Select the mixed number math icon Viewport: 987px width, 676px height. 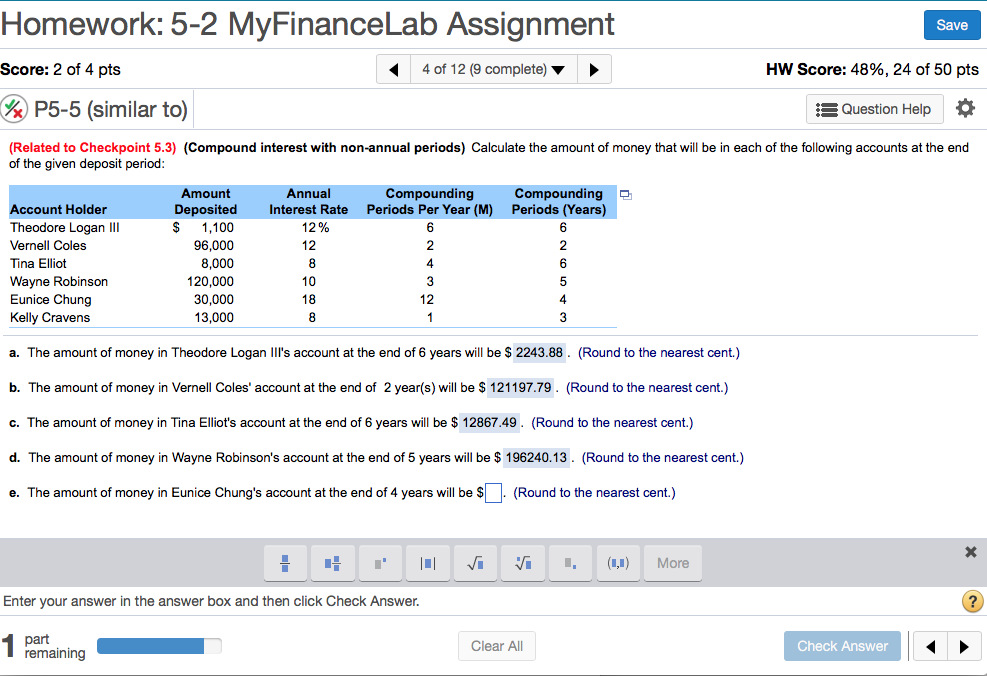click(x=333, y=563)
